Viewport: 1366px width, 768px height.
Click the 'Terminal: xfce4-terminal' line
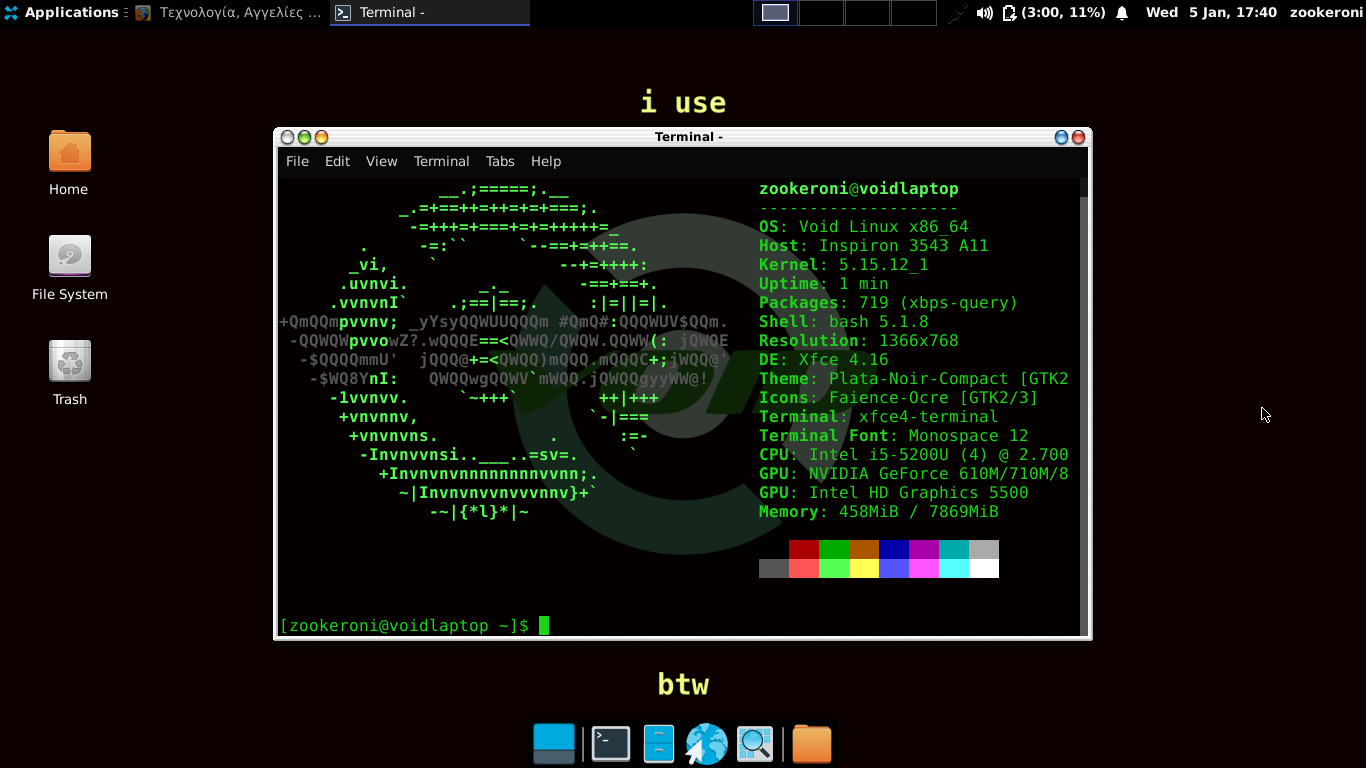[x=879, y=417]
